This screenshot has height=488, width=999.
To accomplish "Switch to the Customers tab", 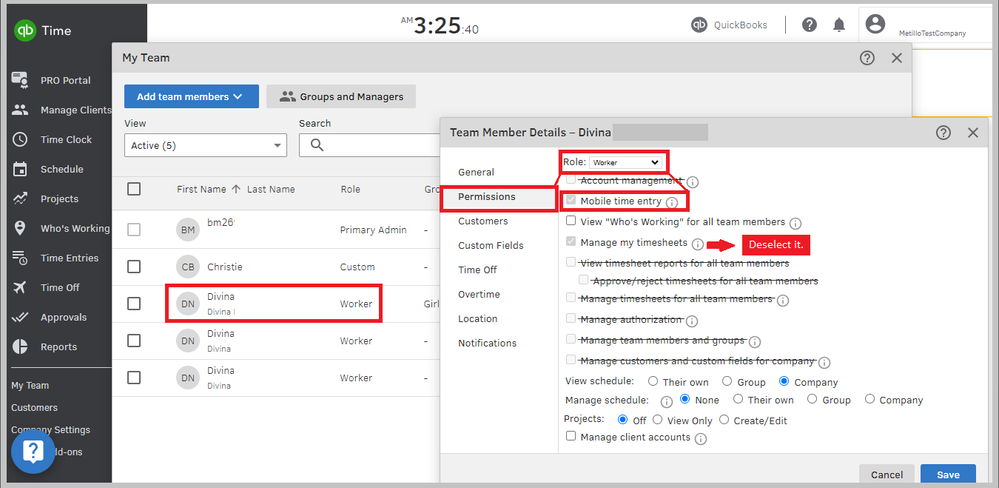I will [x=483, y=221].
